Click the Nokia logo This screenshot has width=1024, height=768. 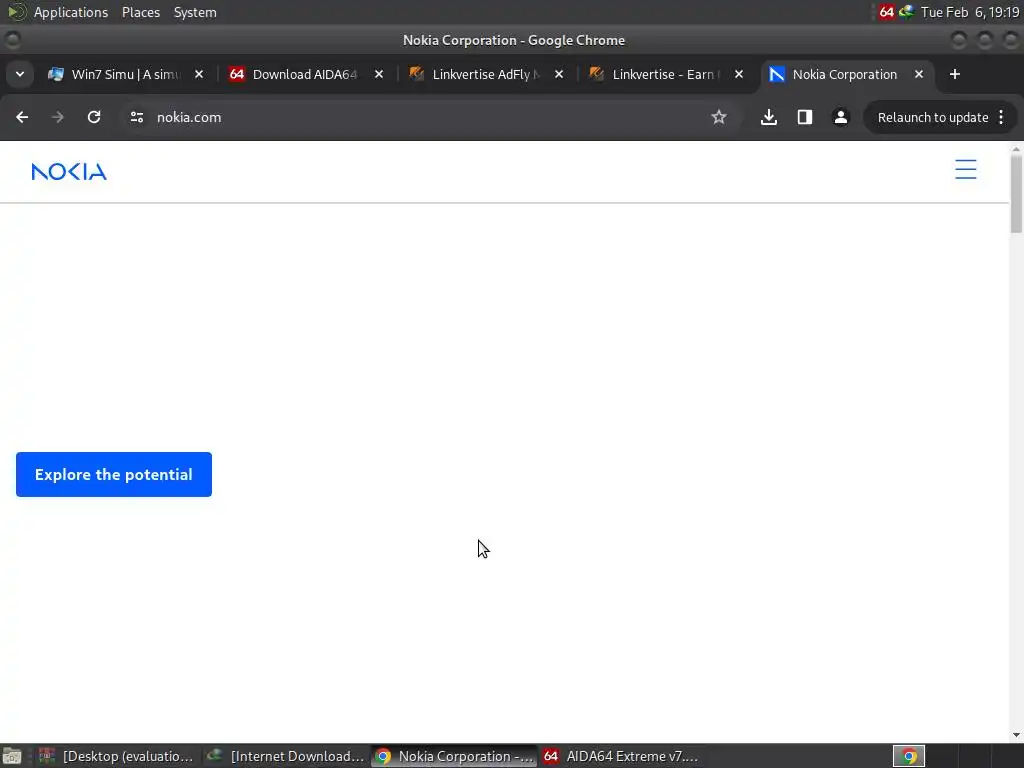69,172
